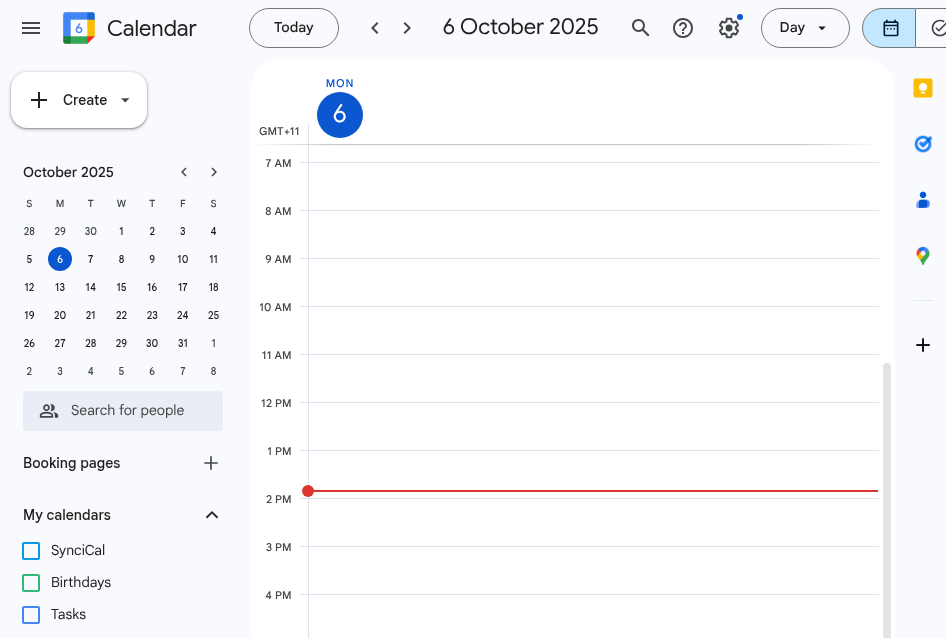
Task: Open the main menu hamburger icon
Action: point(31,28)
